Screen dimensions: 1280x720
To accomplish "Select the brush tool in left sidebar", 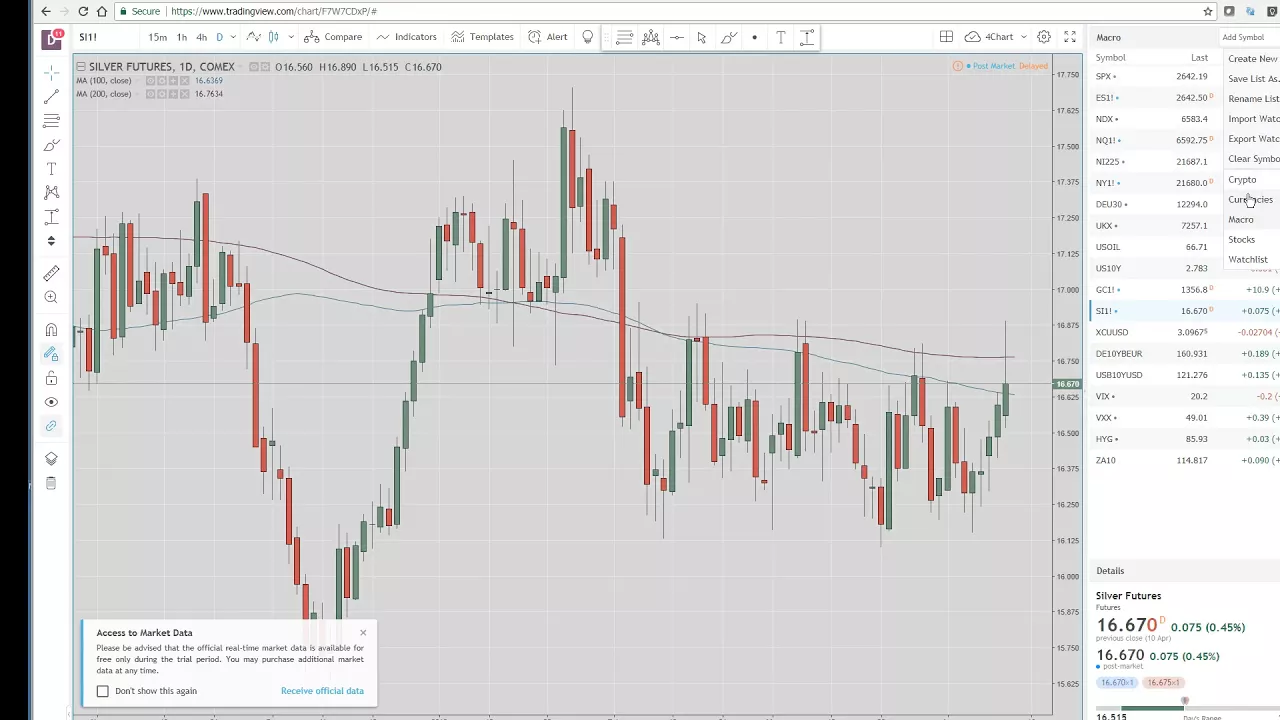I will pyautogui.click(x=51, y=145).
